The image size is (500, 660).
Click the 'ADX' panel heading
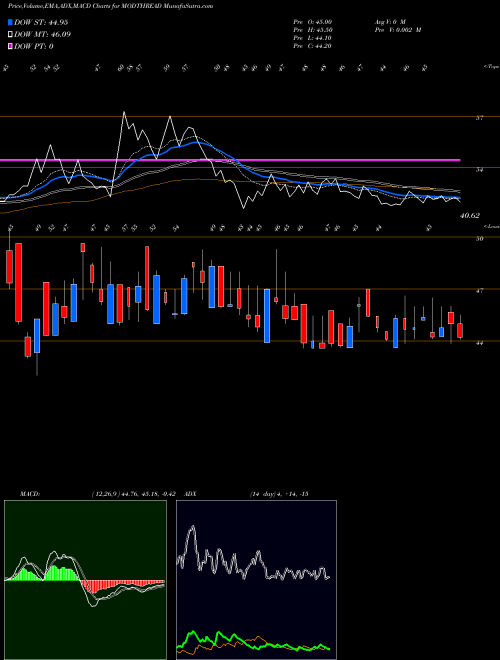190,494
